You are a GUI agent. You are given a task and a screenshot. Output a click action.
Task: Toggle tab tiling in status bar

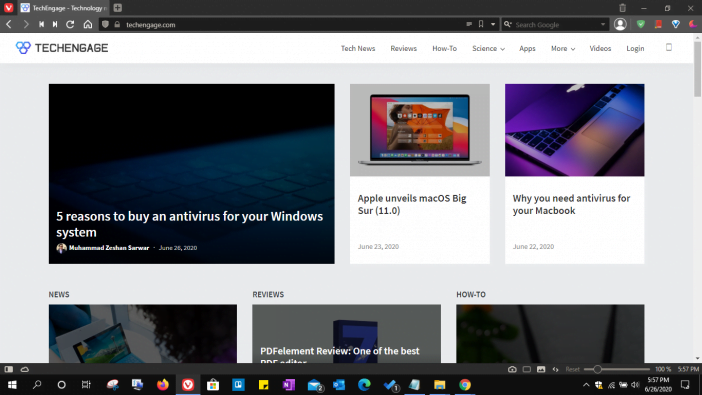[x=526, y=369]
